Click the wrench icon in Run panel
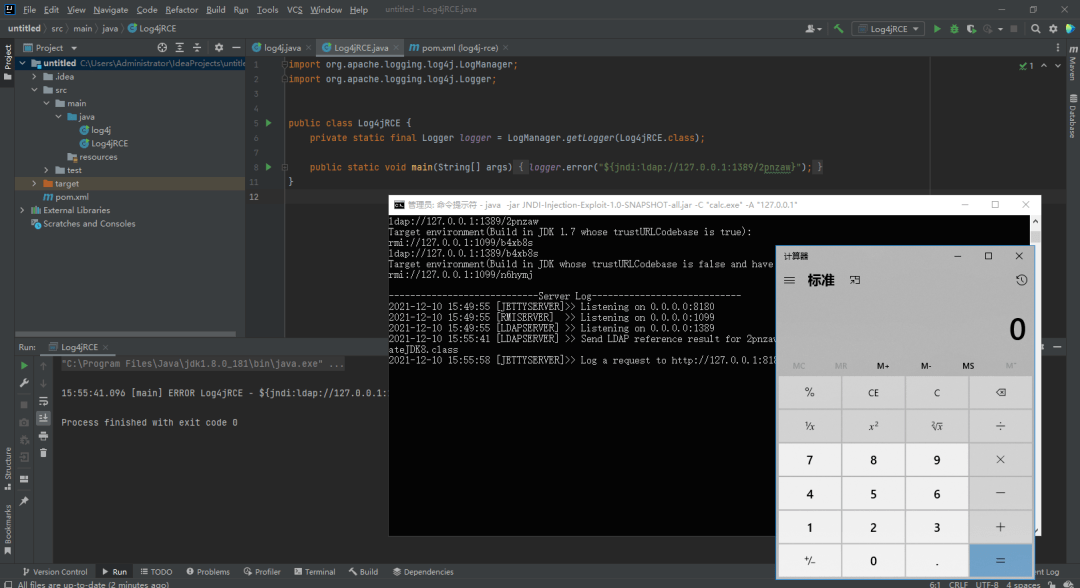 pos(24,383)
